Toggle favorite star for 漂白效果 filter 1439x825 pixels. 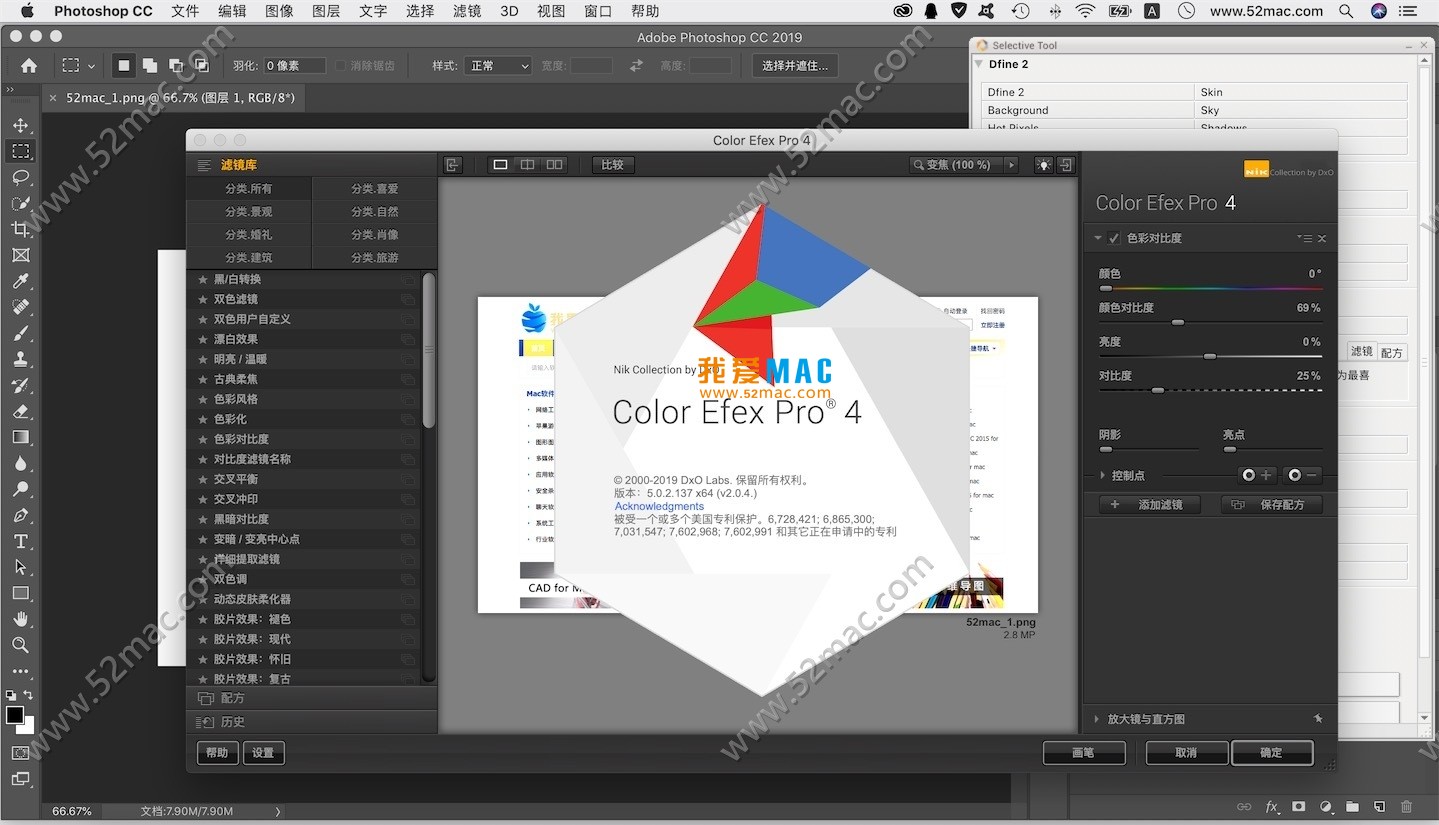[x=203, y=340]
